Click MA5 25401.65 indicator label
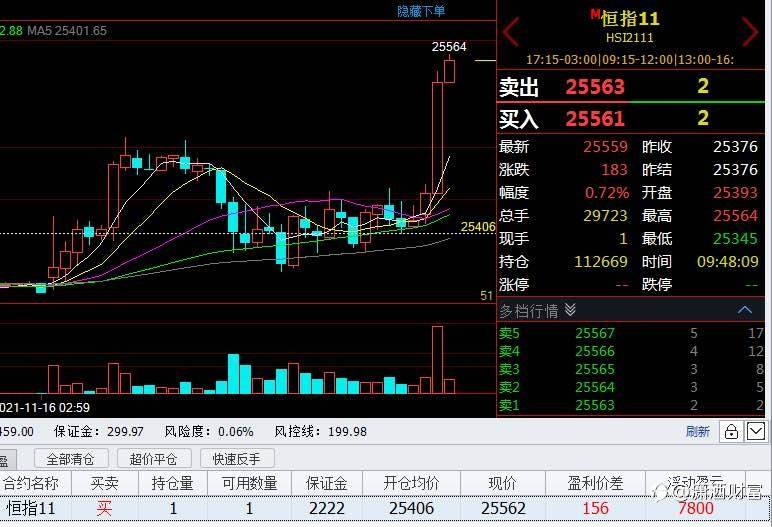772x527 pixels. [67, 31]
